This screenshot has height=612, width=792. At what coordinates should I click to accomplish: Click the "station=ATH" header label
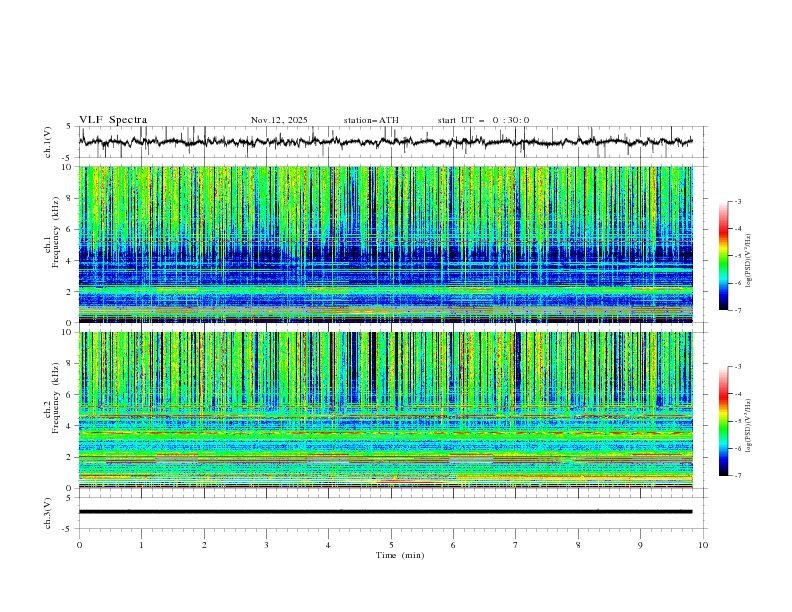(x=371, y=120)
